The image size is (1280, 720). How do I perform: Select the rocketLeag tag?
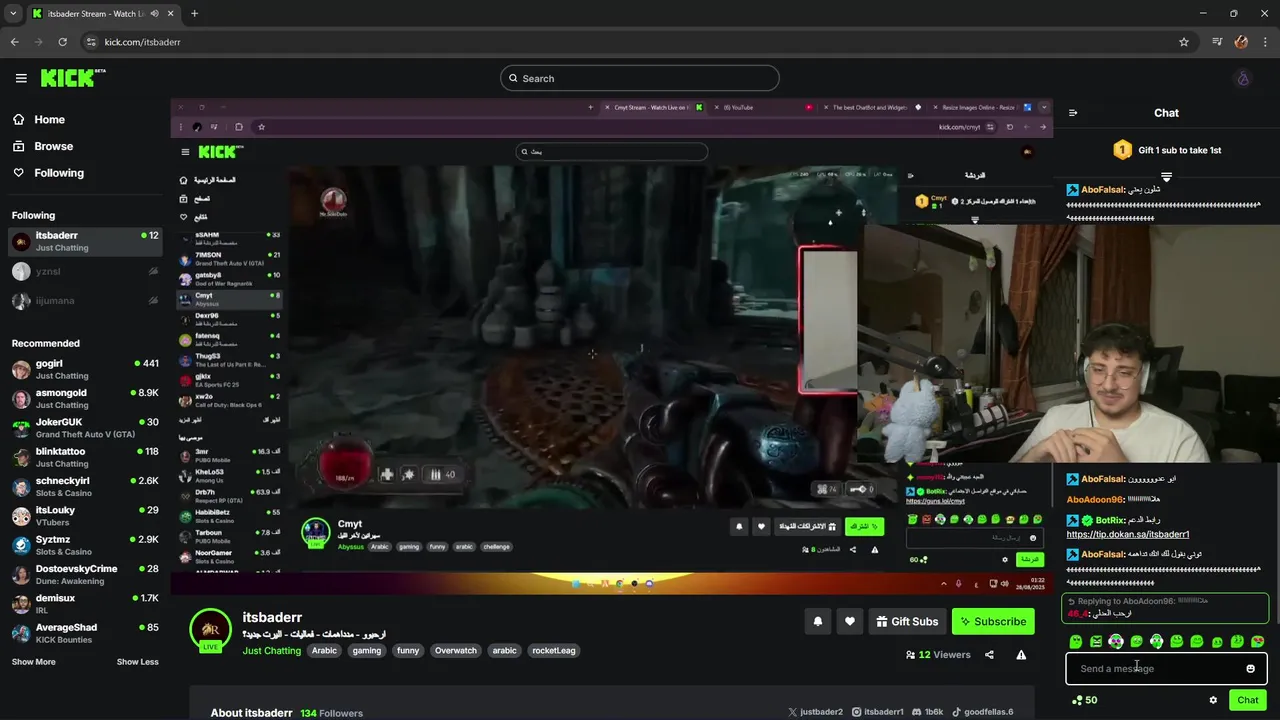[554, 651]
